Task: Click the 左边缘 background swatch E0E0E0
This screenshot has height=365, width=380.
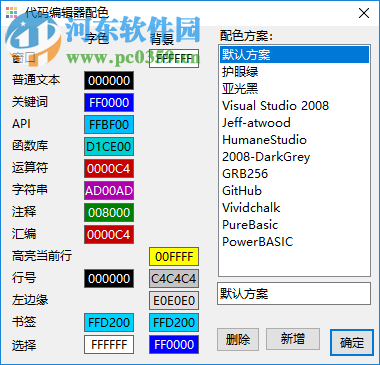Action: coord(174,300)
